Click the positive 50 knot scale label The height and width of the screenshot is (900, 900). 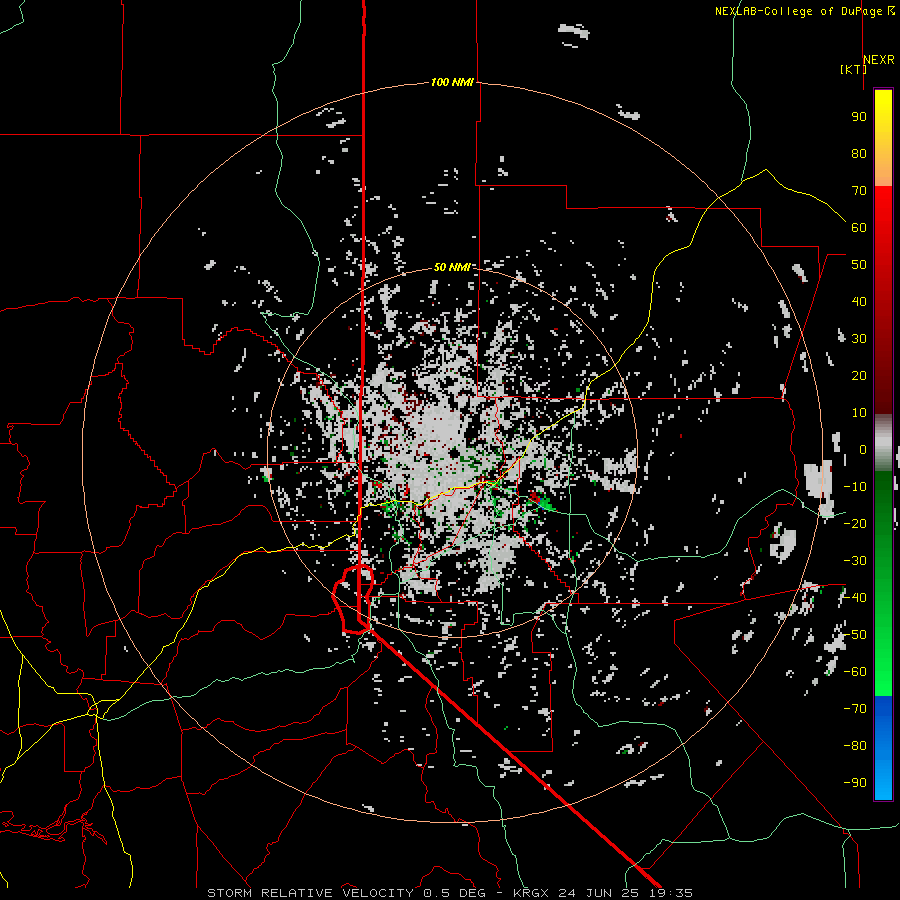(x=859, y=265)
